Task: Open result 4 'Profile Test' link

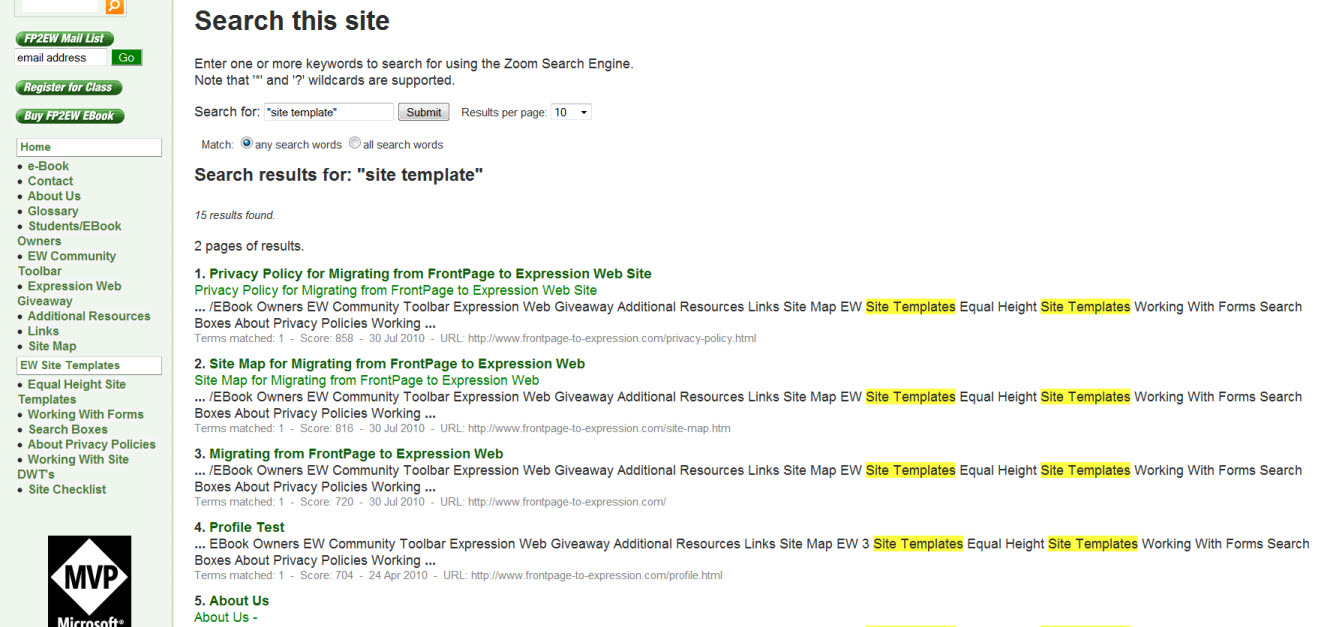Action: click(247, 527)
